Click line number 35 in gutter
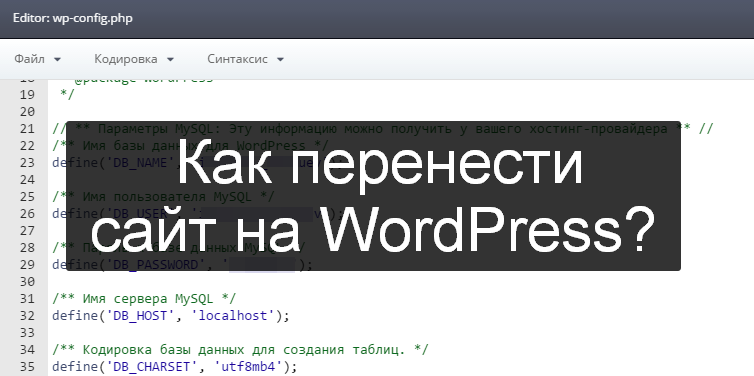Image resolution: width=754 pixels, height=376 pixels. click(27, 366)
